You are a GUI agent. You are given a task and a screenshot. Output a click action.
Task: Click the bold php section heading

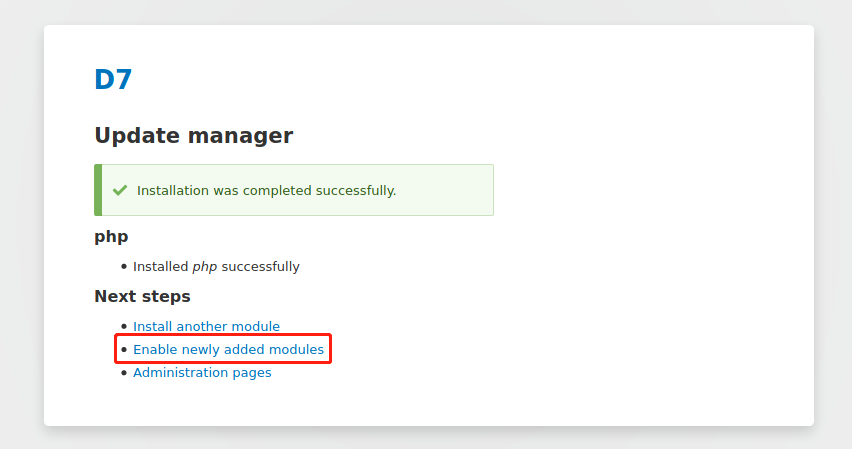(x=111, y=237)
